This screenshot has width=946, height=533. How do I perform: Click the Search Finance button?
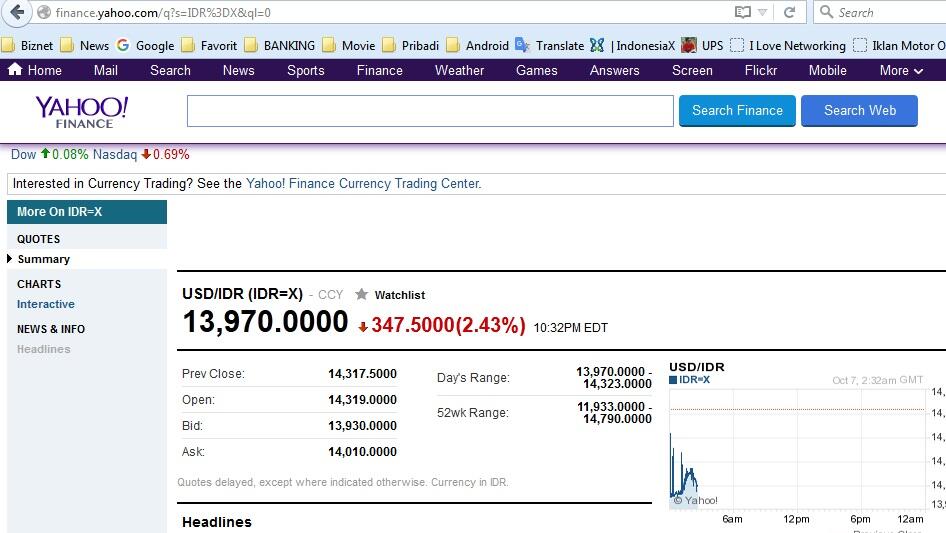[x=737, y=110]
